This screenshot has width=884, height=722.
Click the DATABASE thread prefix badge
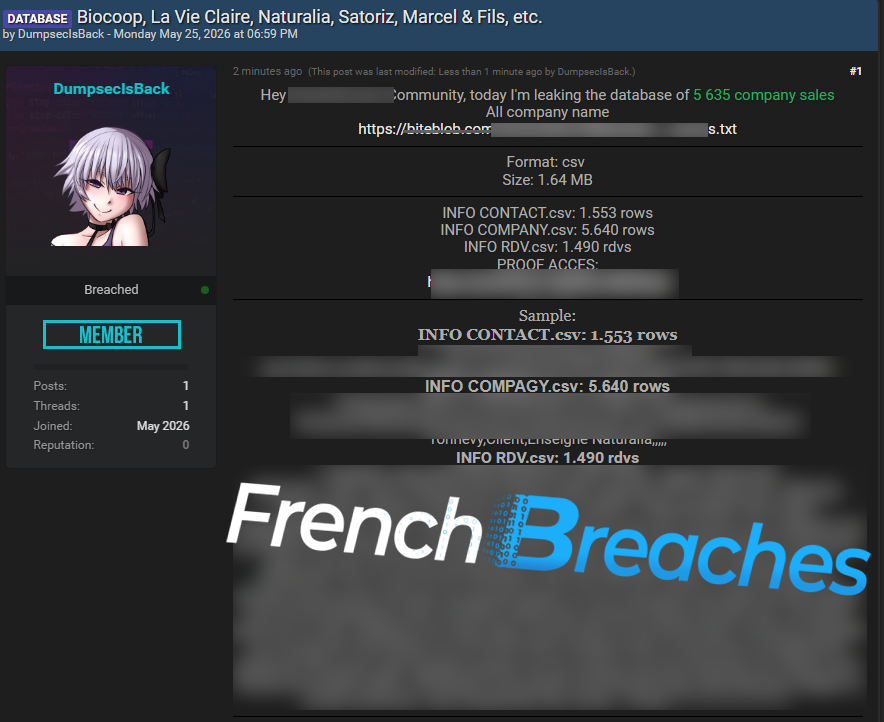(37, 19)
